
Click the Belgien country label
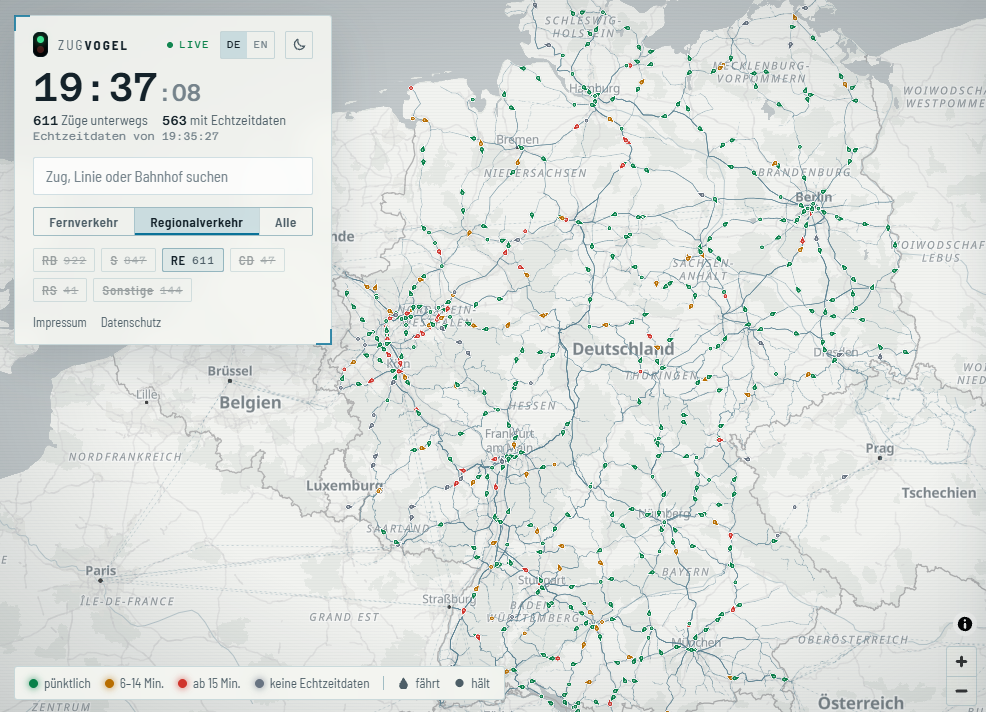click(250, 403)
